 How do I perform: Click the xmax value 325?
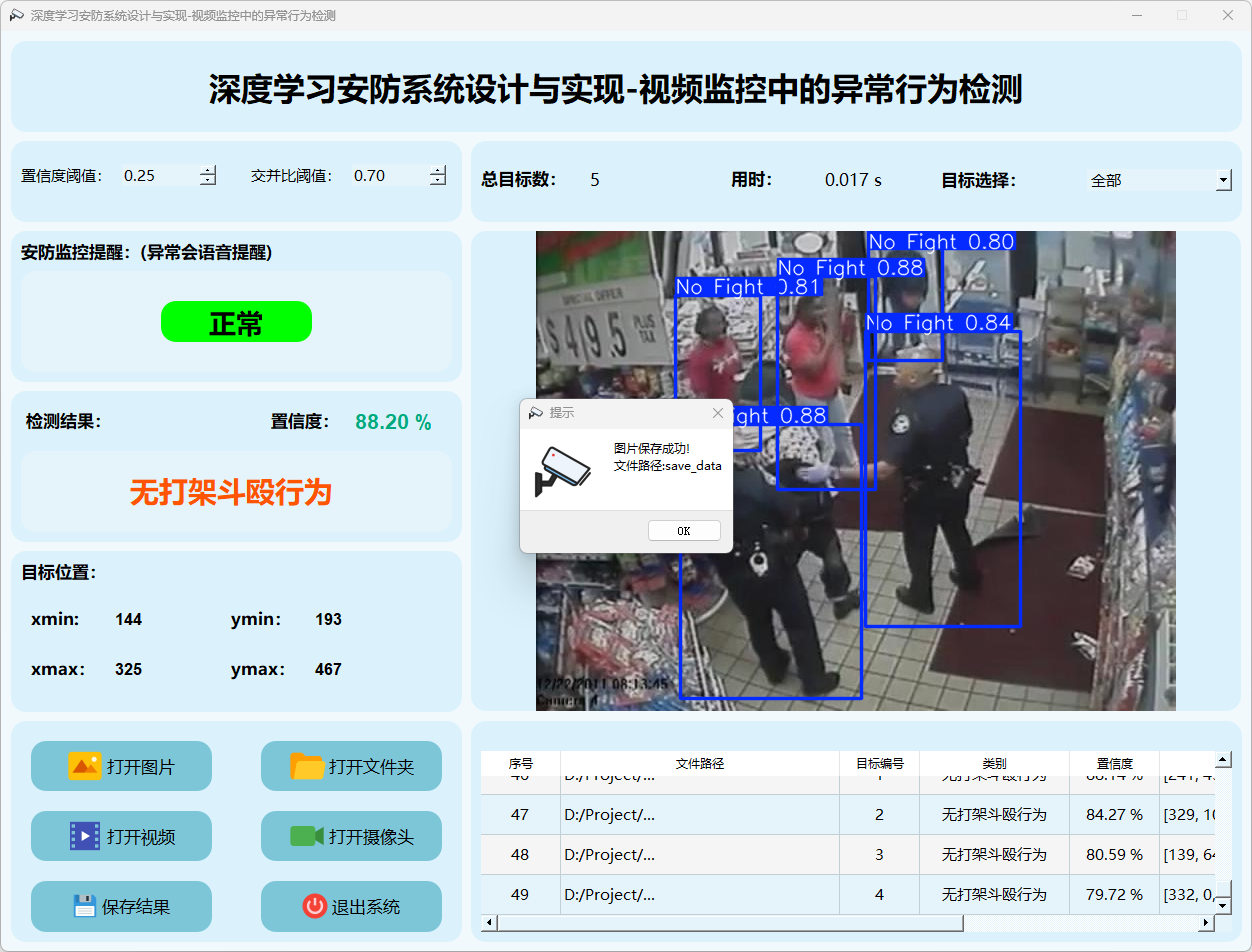(x=128, y=669)
